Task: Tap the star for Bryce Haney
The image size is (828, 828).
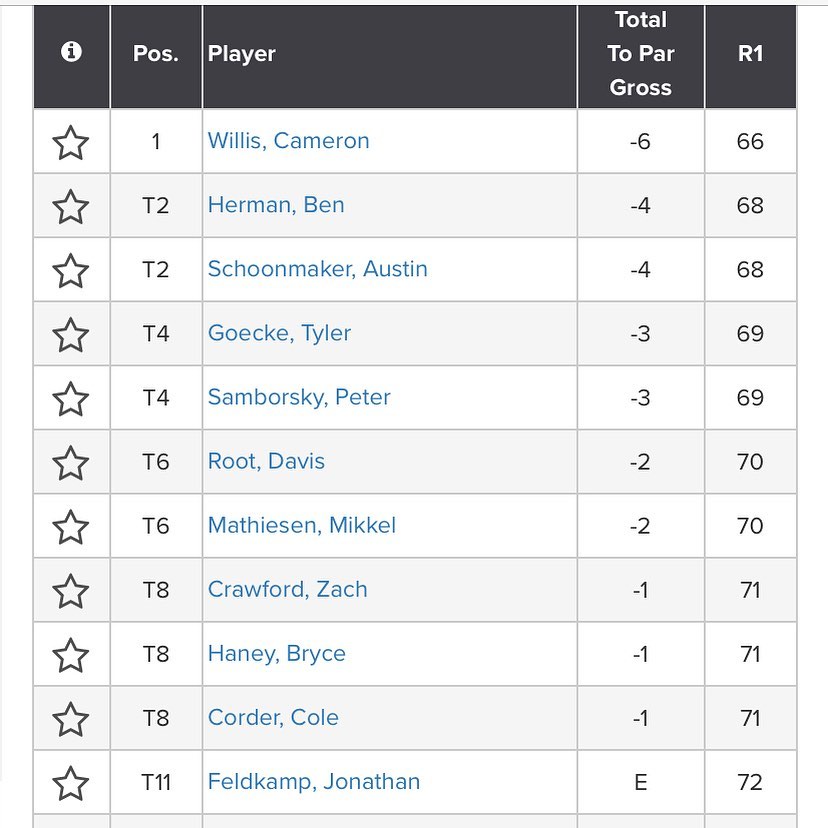Action: click(71, 654)
